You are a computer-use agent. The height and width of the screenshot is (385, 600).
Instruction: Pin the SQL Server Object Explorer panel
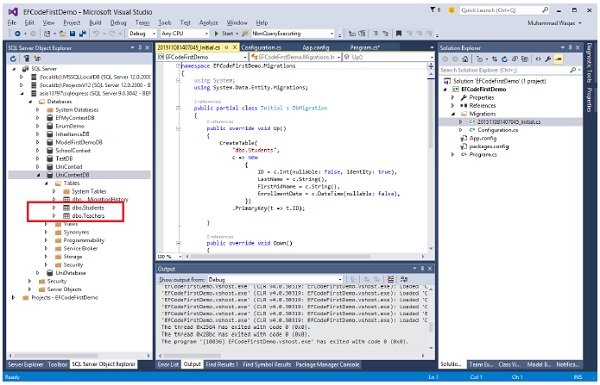[140, 47]
